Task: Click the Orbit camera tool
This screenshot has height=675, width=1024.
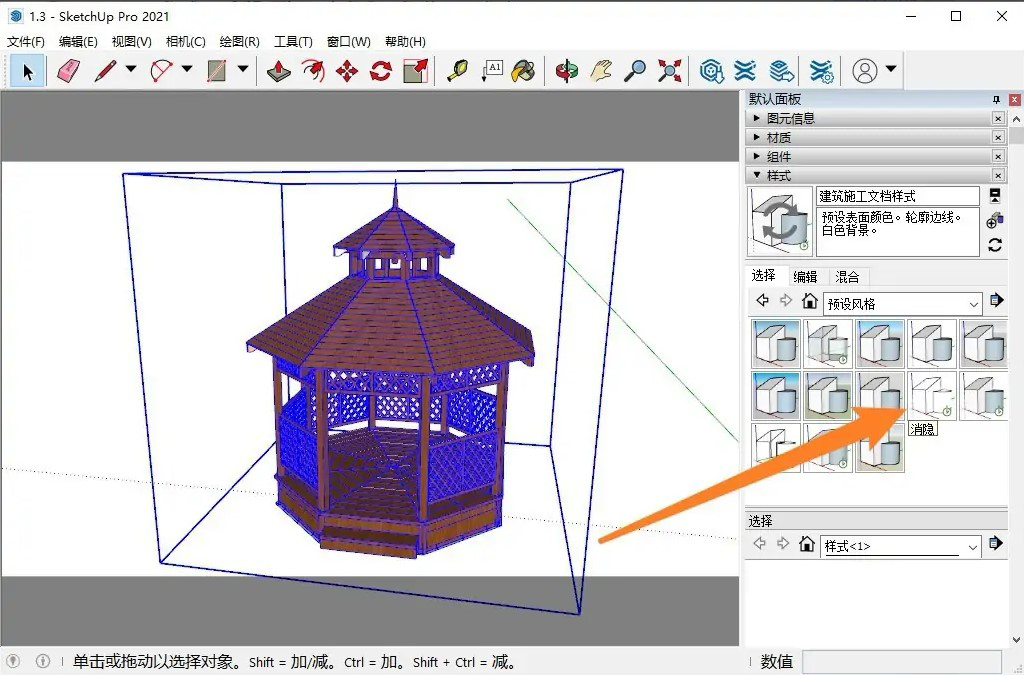Action: click(x=567, y=71)
